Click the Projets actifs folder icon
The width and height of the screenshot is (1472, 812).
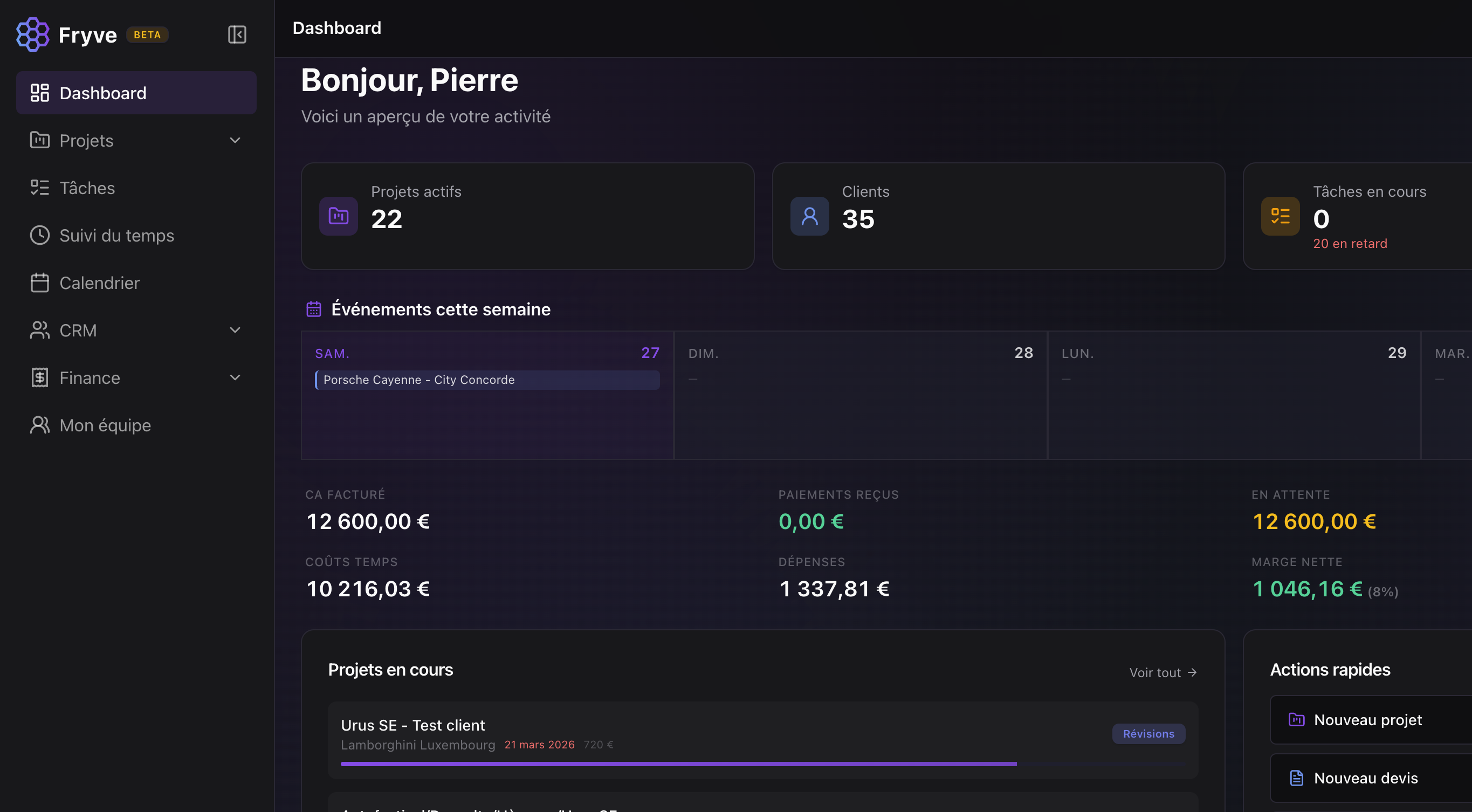[x=338, y=216]
